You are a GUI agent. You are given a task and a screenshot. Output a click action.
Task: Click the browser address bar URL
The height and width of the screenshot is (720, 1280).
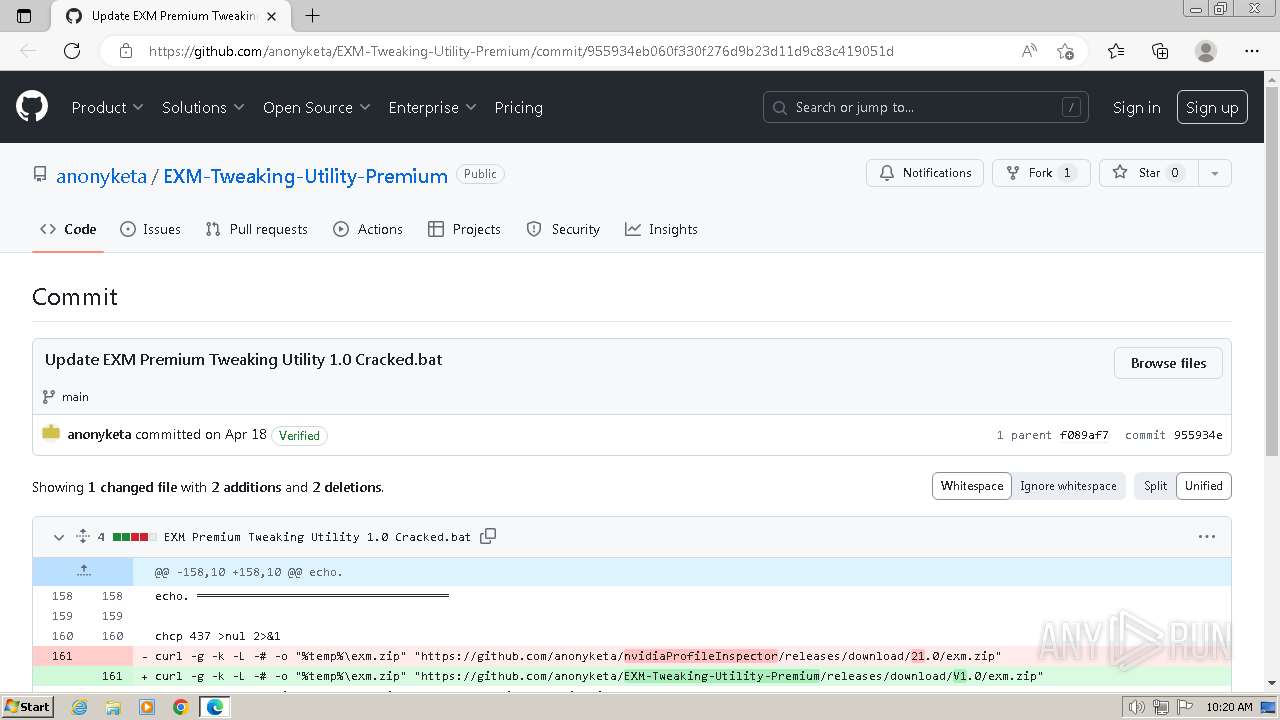point(521,51)
